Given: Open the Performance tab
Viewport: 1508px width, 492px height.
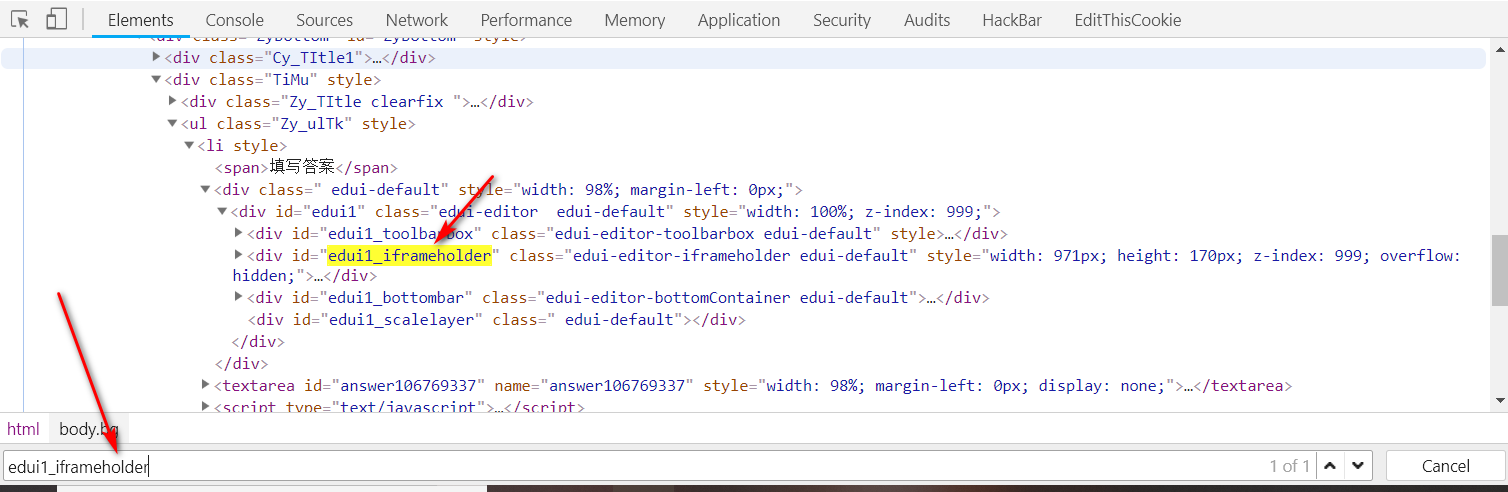Looking at the screenshot, I should point(526,20).
